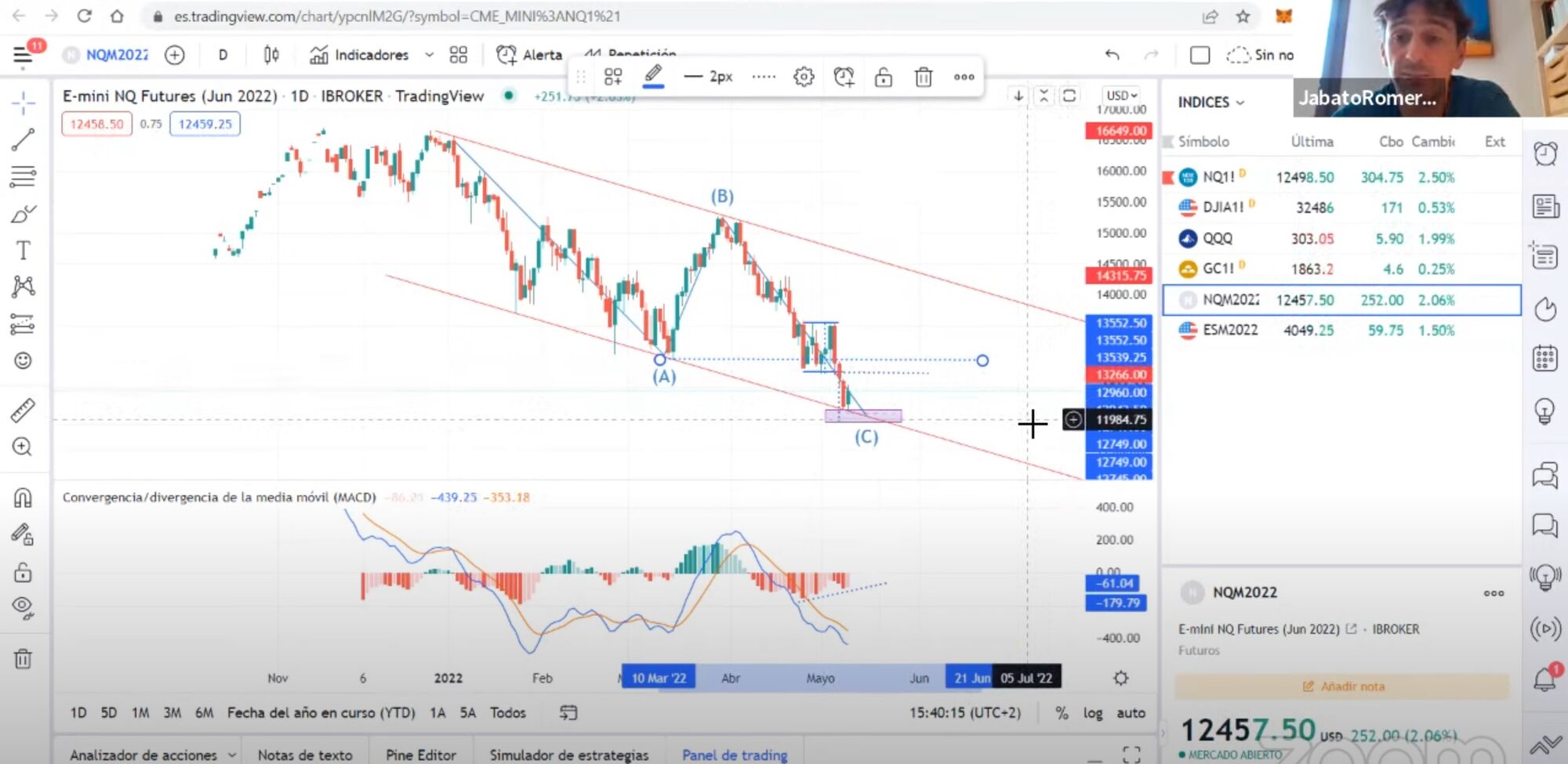The height and width of the screenshot is (764, 1568).
Task: Bookmark this page with the star icon
Action: point(1243,16)
